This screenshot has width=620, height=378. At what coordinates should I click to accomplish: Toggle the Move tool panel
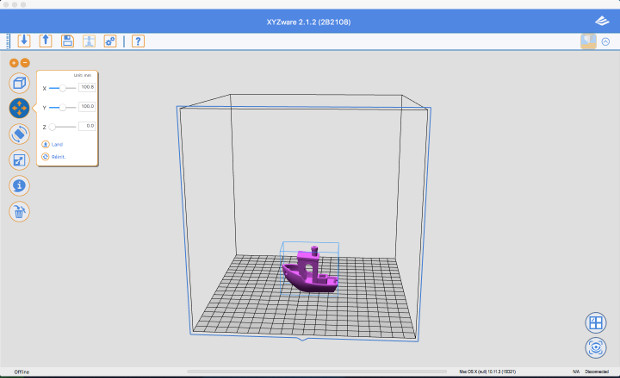point(19,108)
